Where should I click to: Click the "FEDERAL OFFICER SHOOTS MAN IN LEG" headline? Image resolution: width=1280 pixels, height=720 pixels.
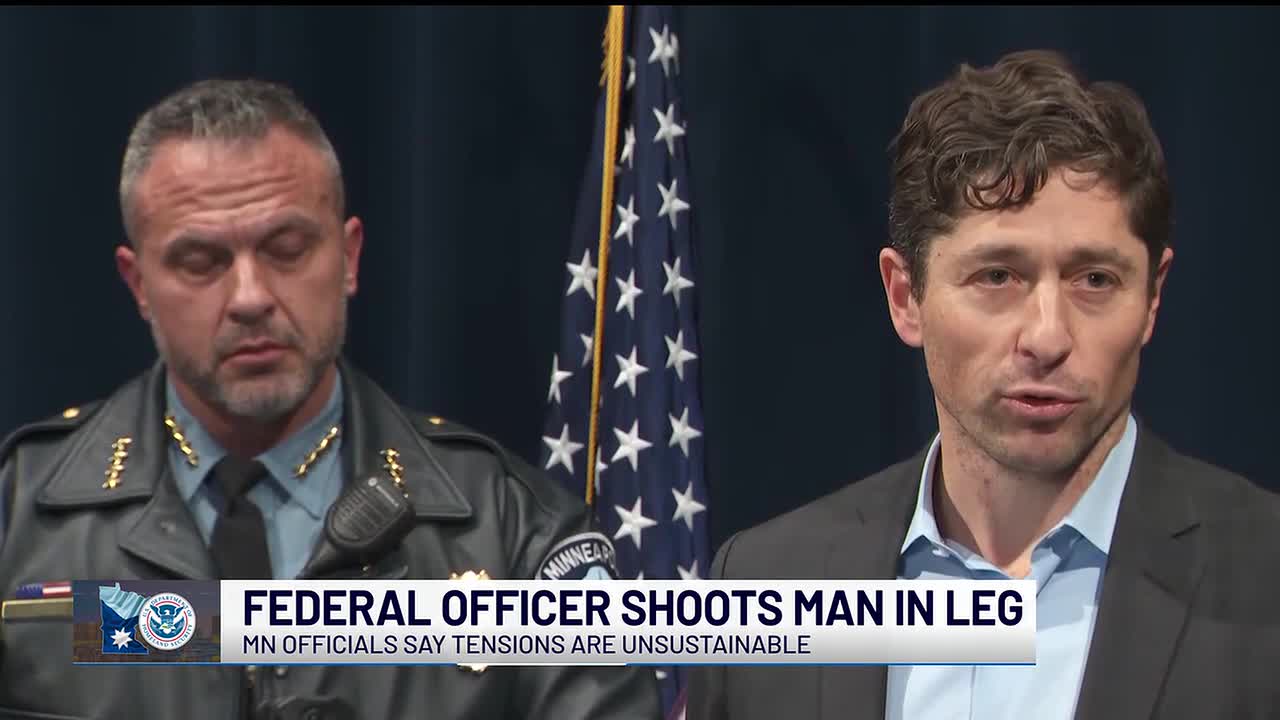(x=633, y=608)
